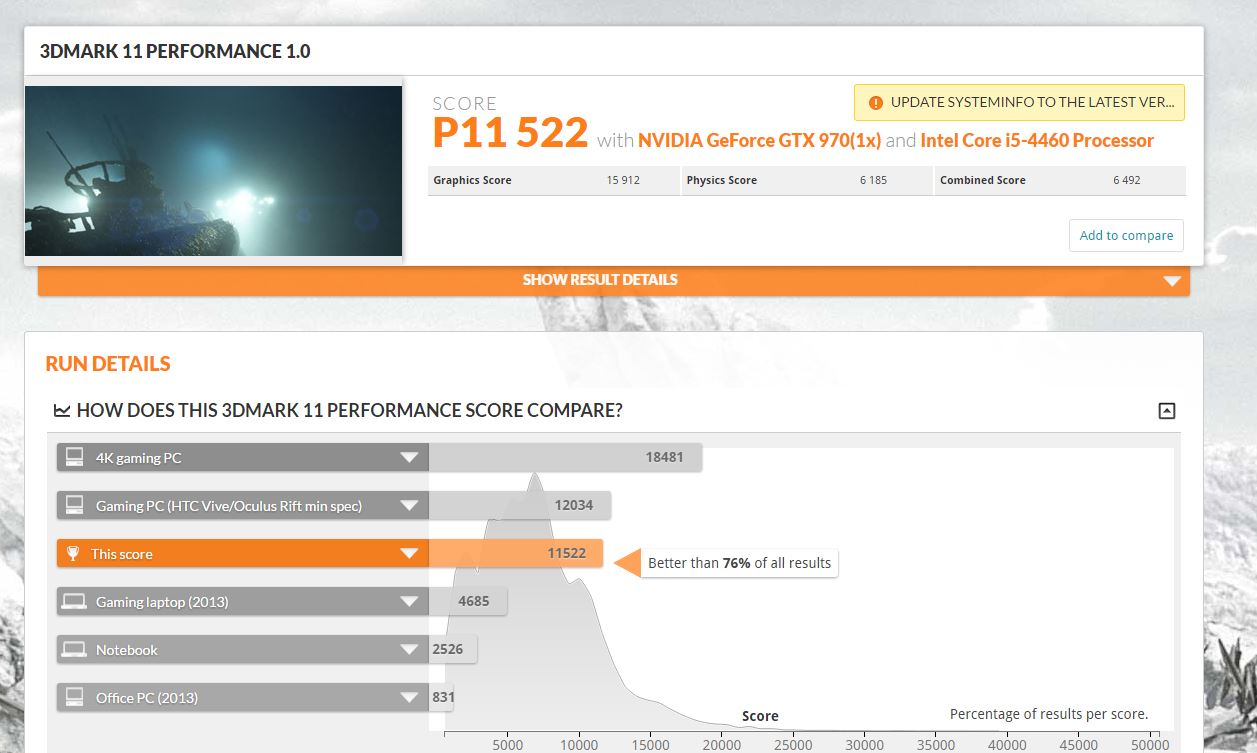This screenshot has width=1257, height=753.
Task: Click the Better than 76% of all results tooltip
Action: [x=739, y=563]
